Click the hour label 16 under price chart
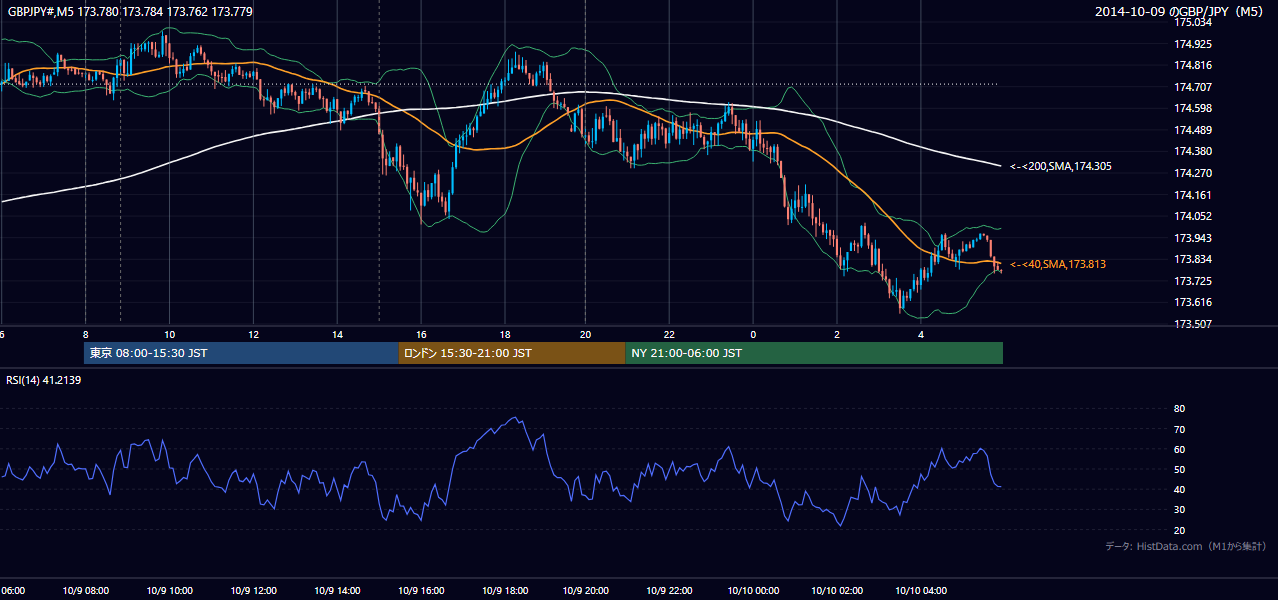 tap(422, 334)
